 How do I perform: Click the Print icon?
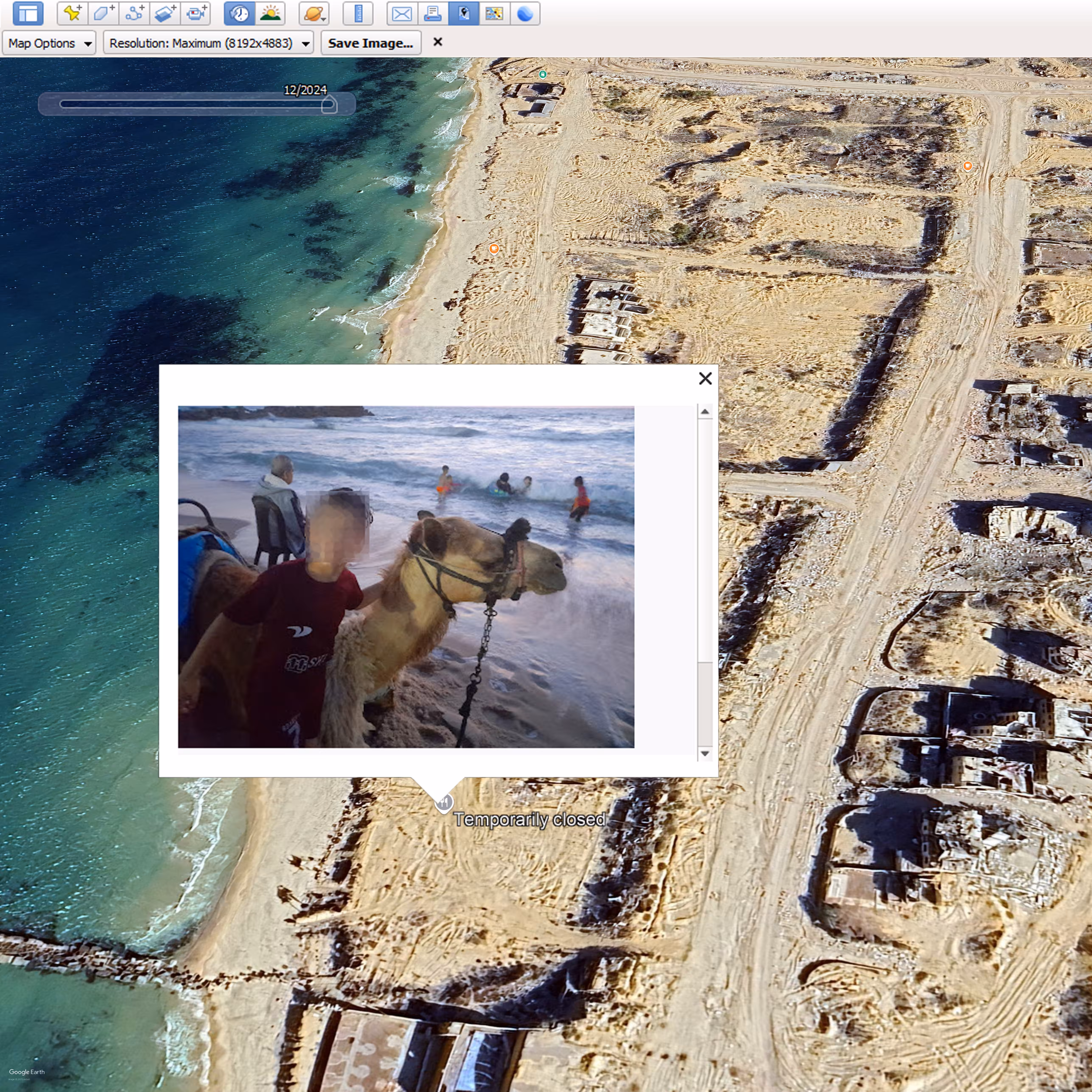pyautogui.click(x=433, y=14)
